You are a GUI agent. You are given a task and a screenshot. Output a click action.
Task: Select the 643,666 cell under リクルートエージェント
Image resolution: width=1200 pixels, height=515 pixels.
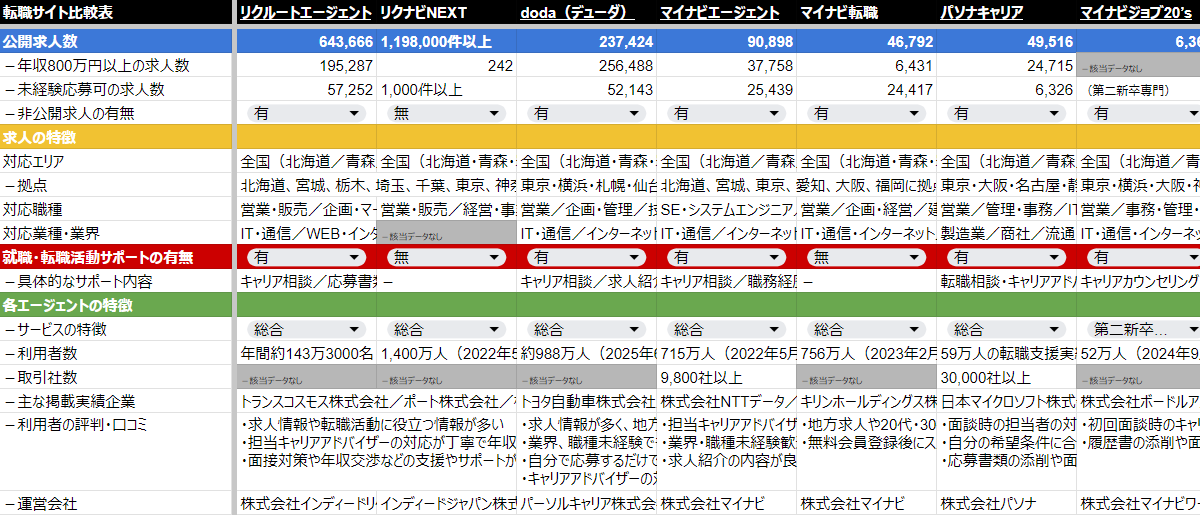tap(306, 42)
